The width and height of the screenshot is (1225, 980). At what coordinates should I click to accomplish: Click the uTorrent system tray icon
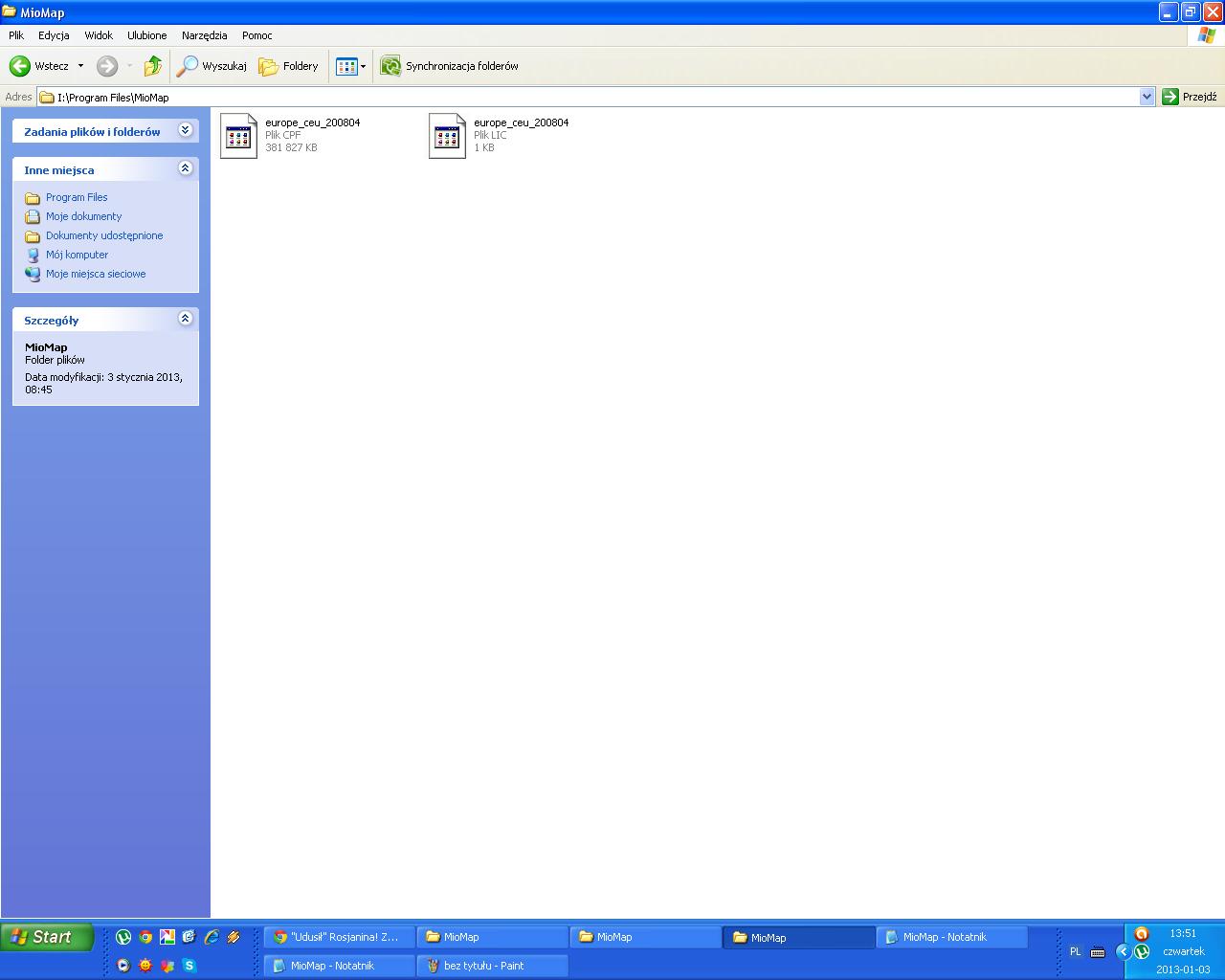tap(1141, 951)
